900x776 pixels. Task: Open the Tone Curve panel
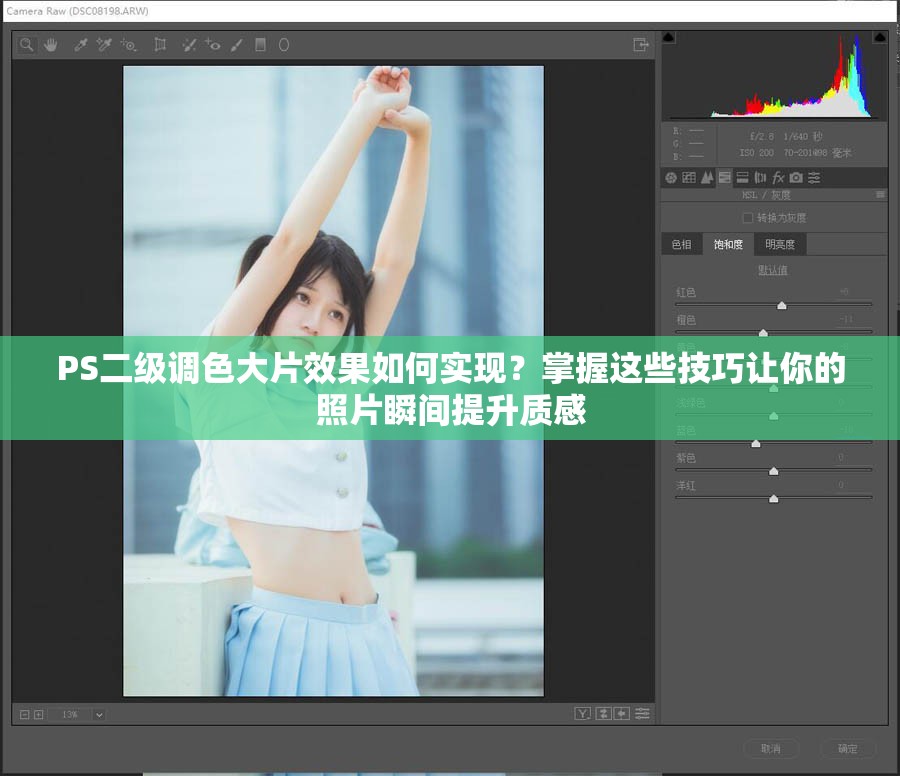click(x=688, y=177)
